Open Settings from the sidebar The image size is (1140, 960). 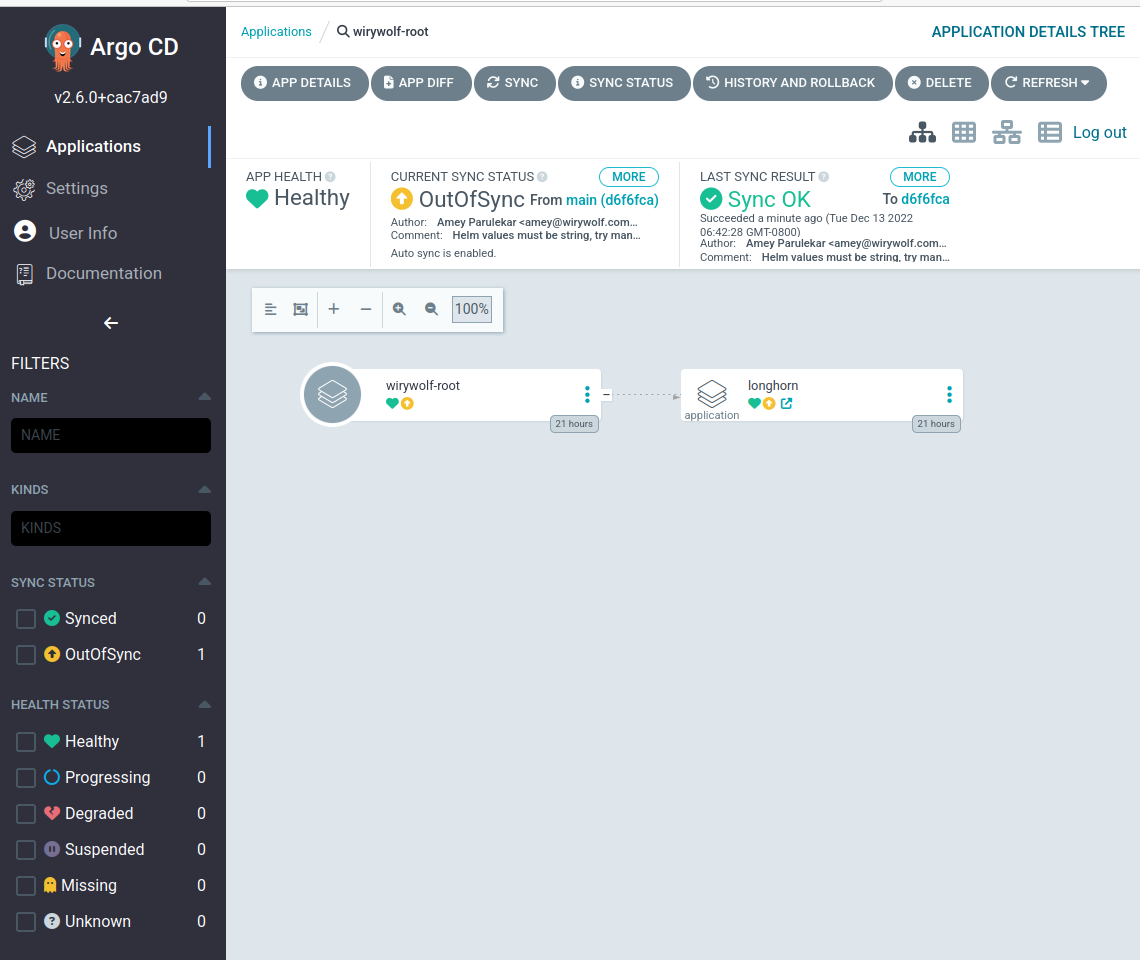76,188
